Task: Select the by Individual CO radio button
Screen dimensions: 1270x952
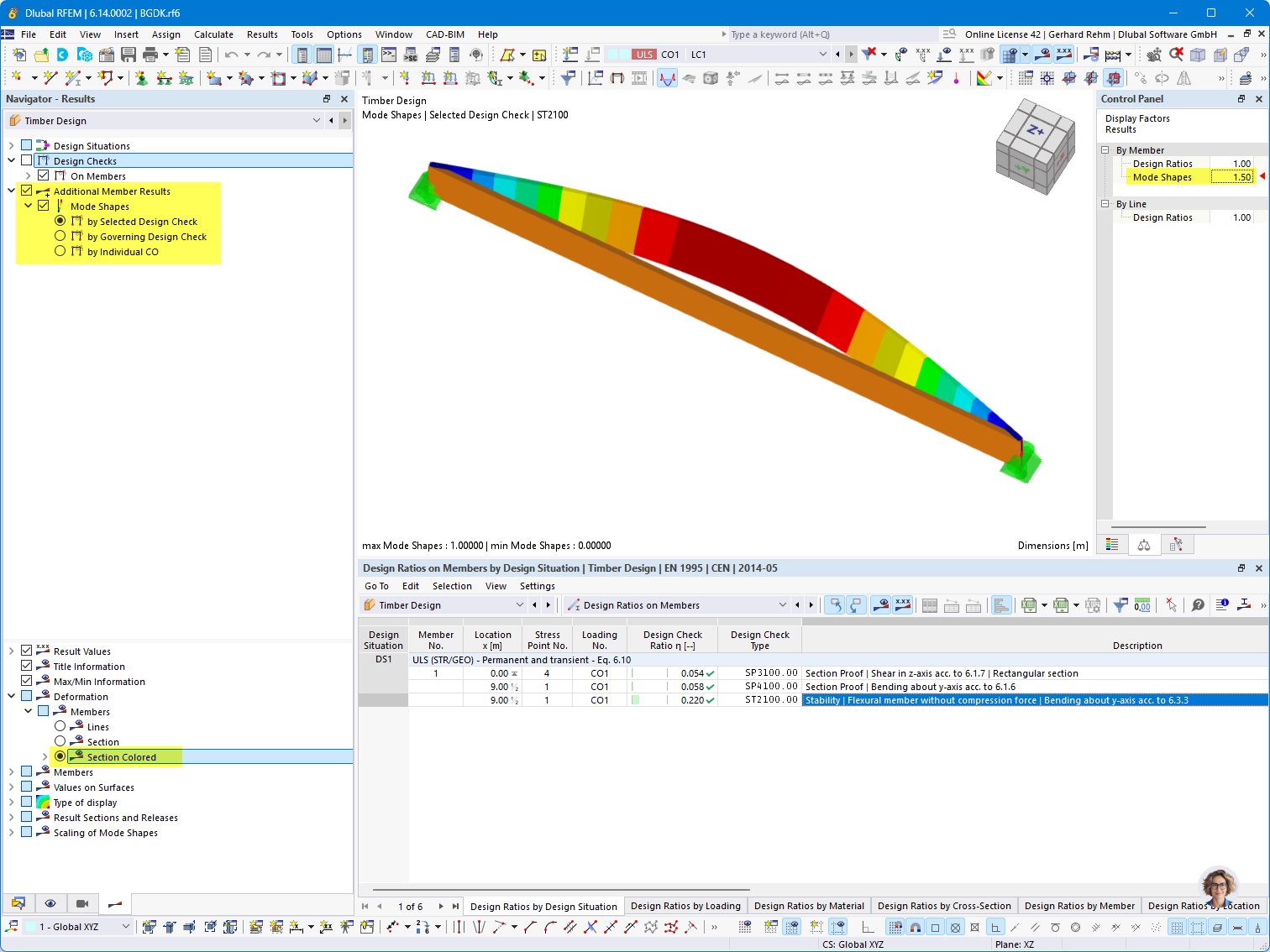Action: (x=60, y=251)
